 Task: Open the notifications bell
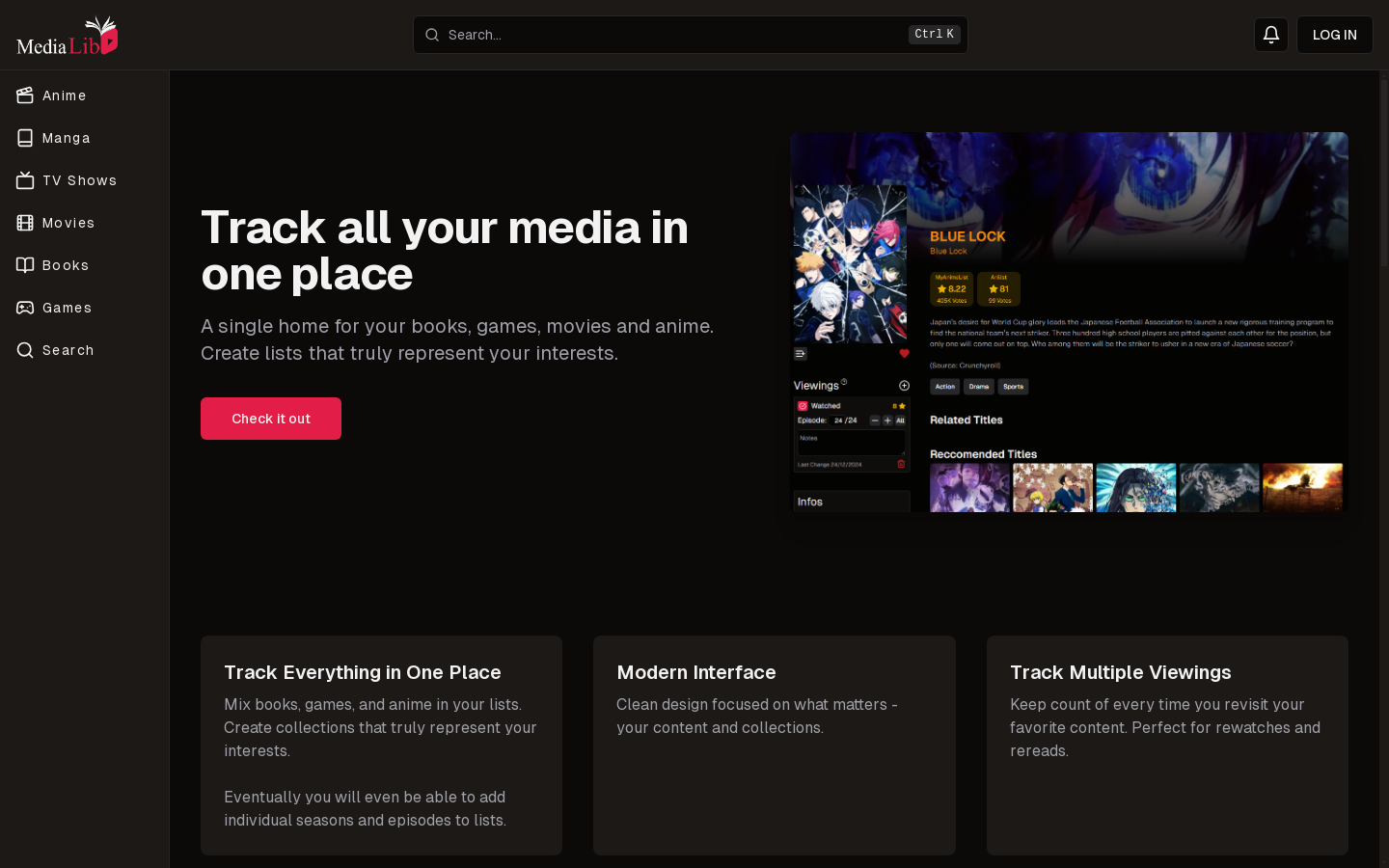[x=1271, y=35]
